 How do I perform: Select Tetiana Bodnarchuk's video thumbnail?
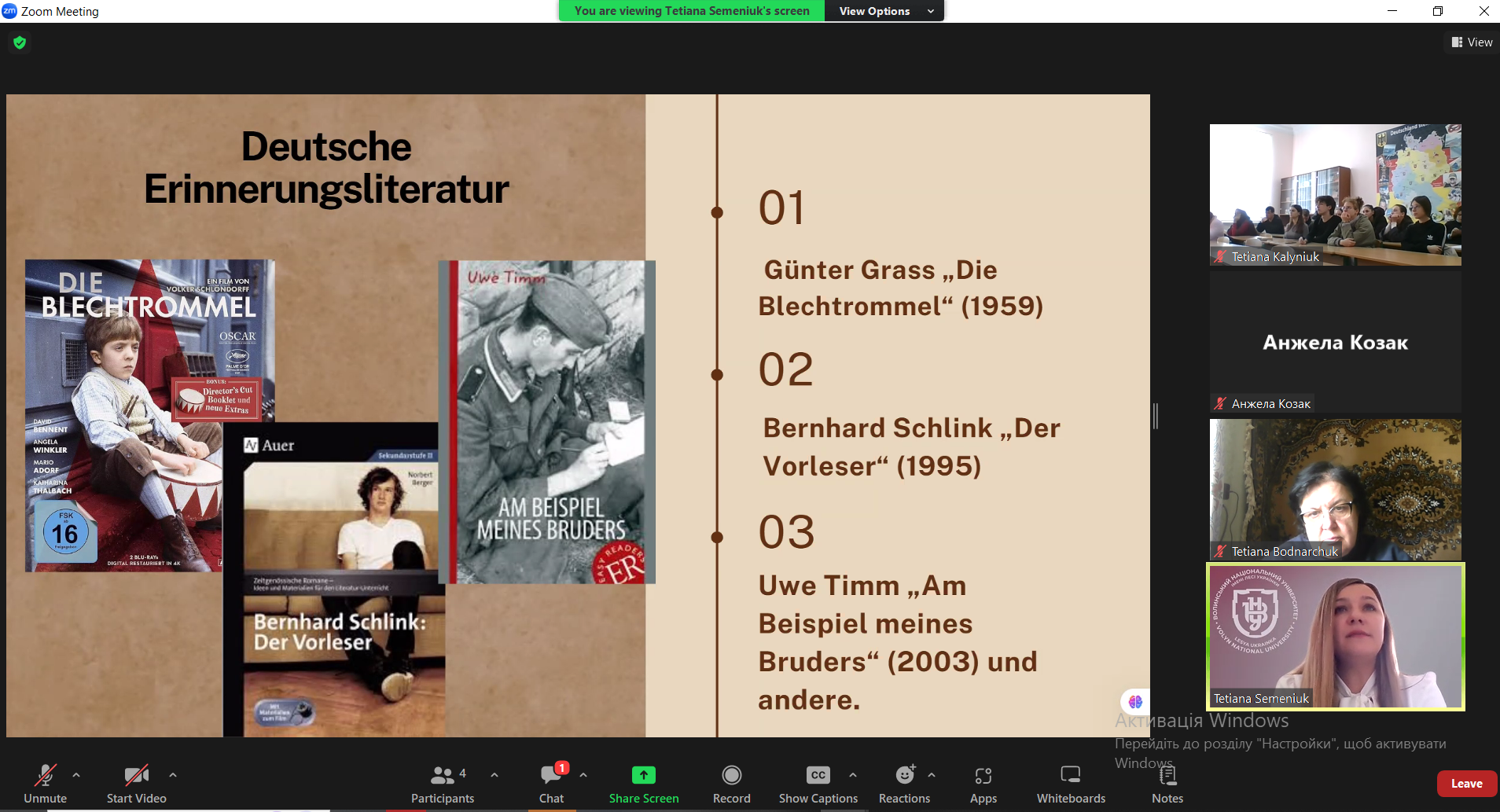tap(1335, 489)
